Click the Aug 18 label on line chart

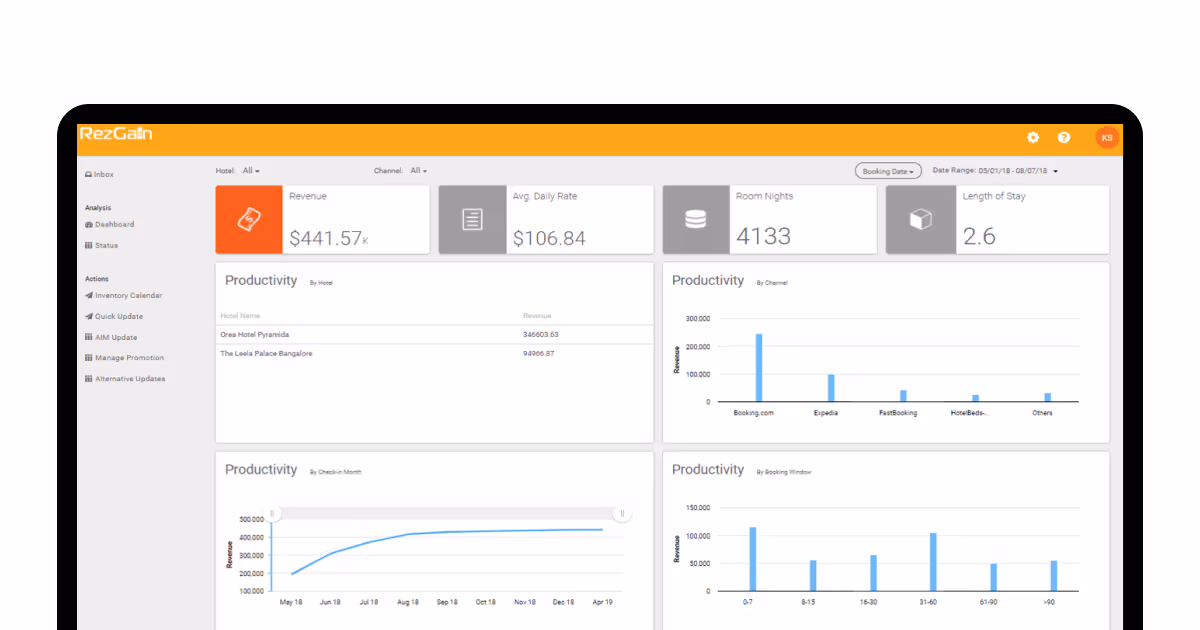(408, 602)
